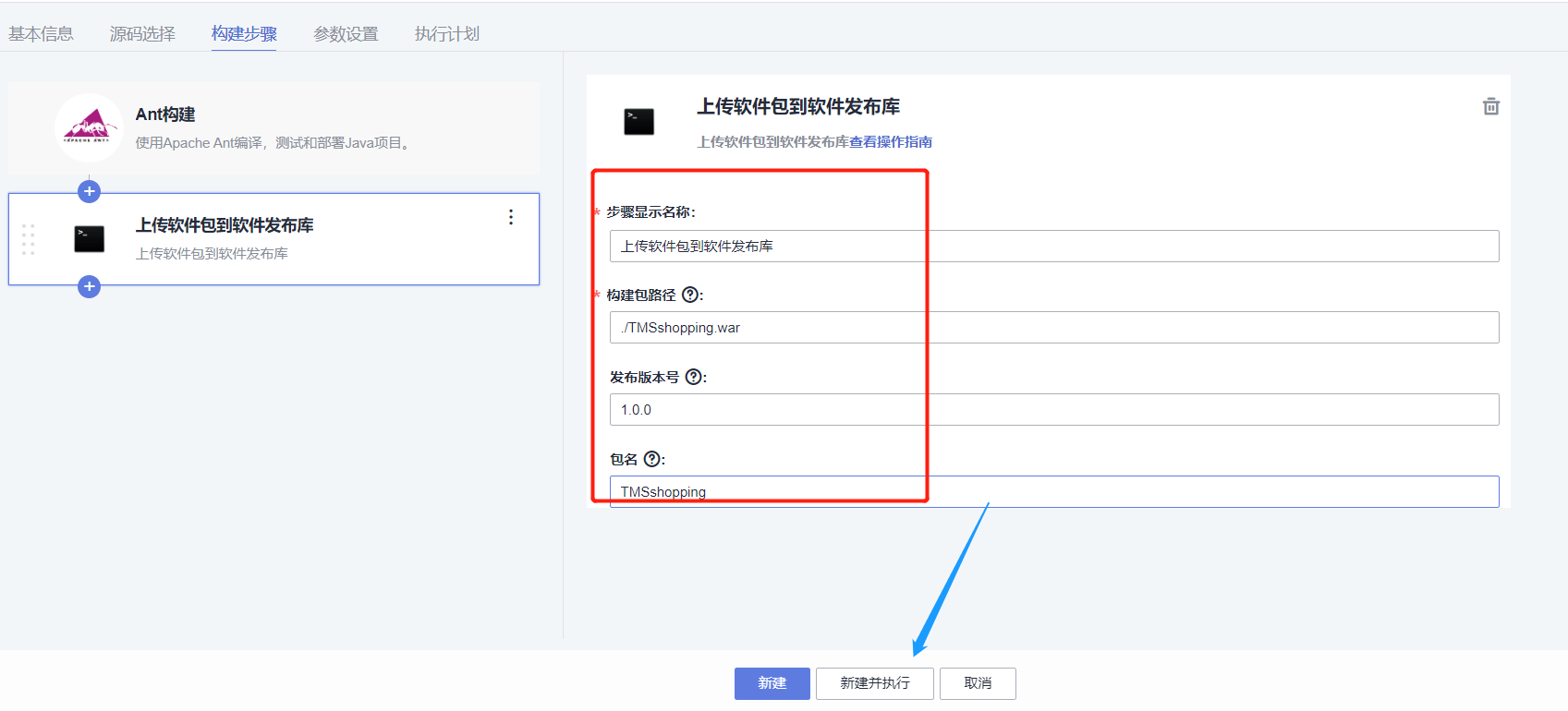Click the 新建并执行 button
The height and width of the screenshot is (711, 1568).
(875, 683)
